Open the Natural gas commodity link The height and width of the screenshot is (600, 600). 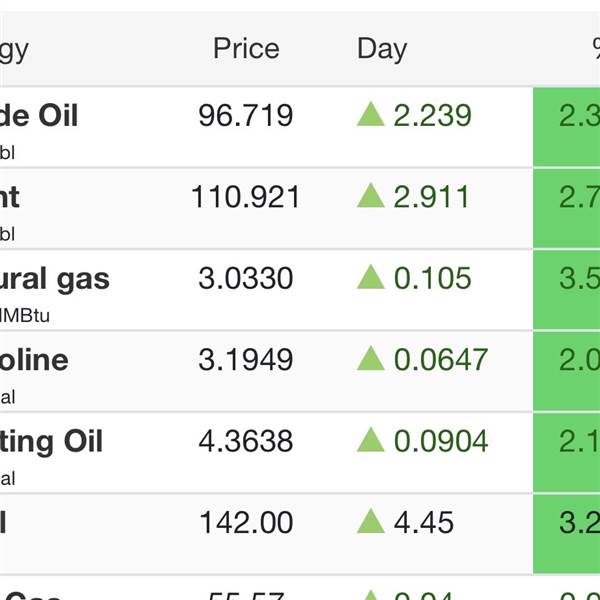click(55, 279)
